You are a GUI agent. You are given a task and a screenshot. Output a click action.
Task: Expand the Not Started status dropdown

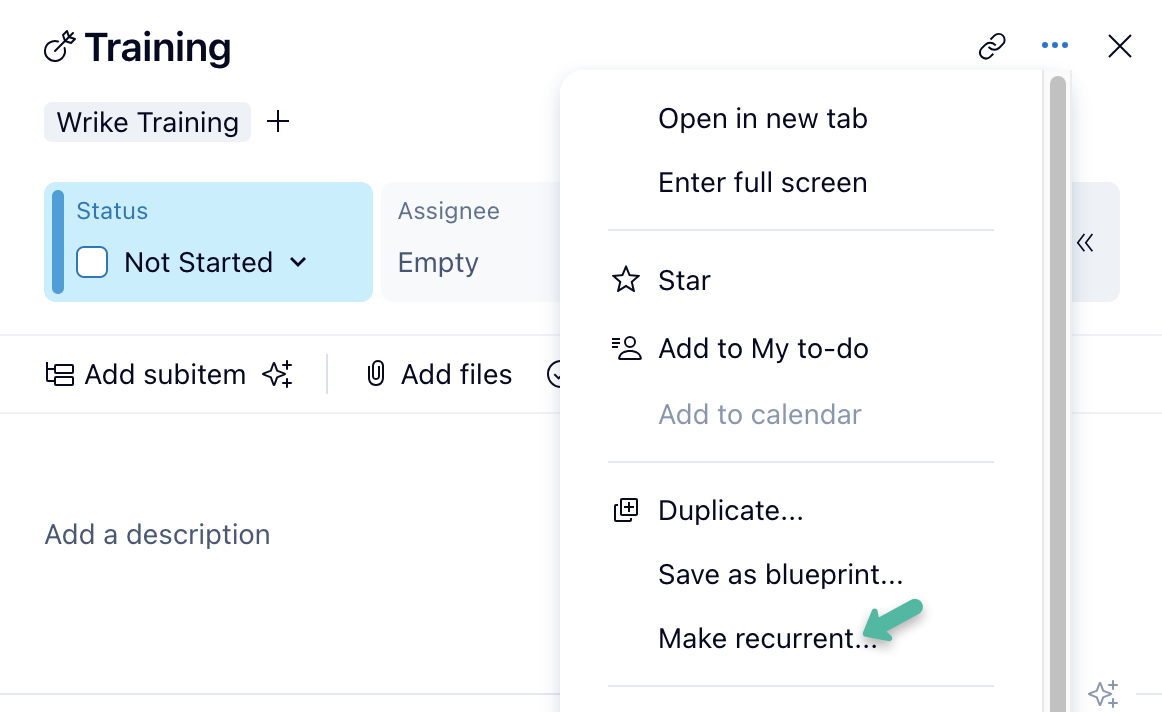[x=297, y=263]
